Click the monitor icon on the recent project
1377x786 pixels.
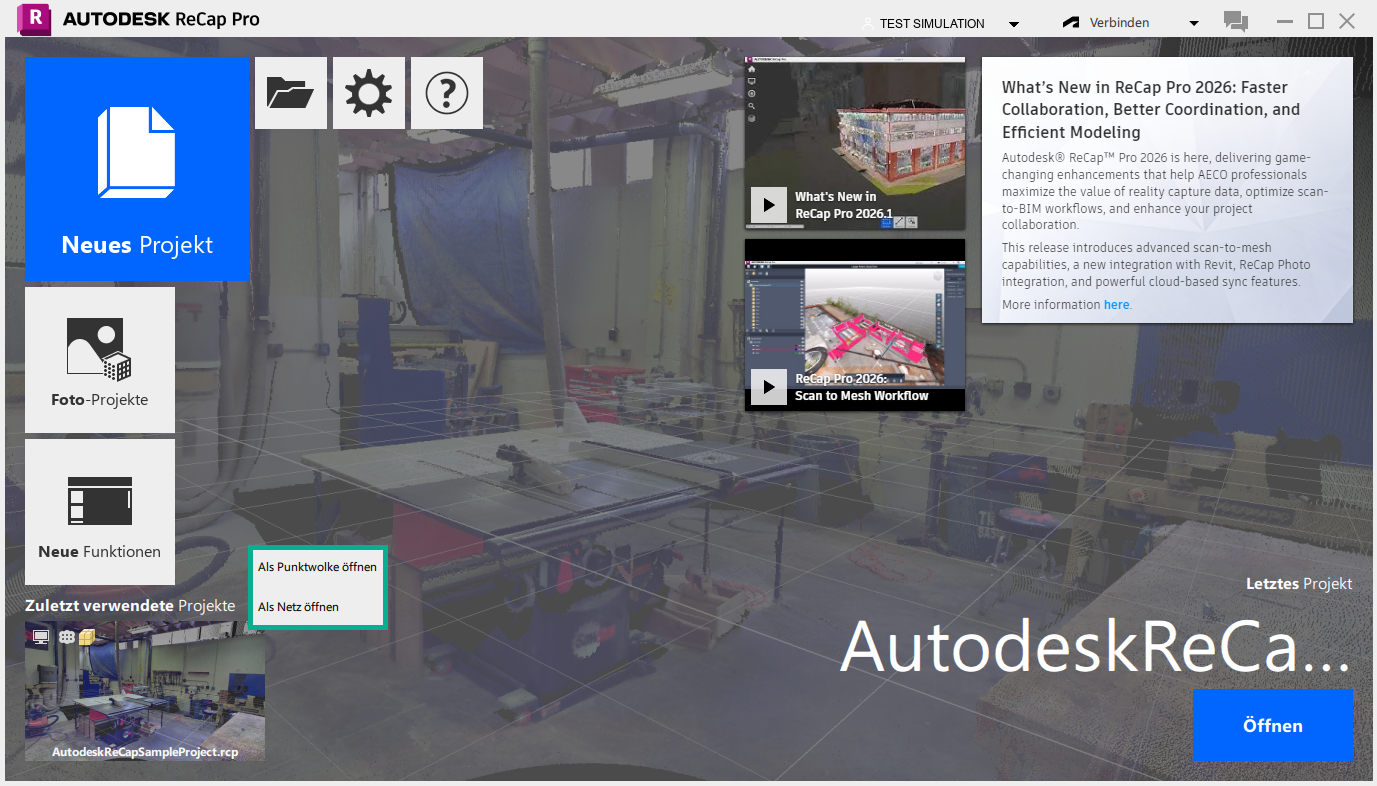pyautogui.click(x=41, y=636)
